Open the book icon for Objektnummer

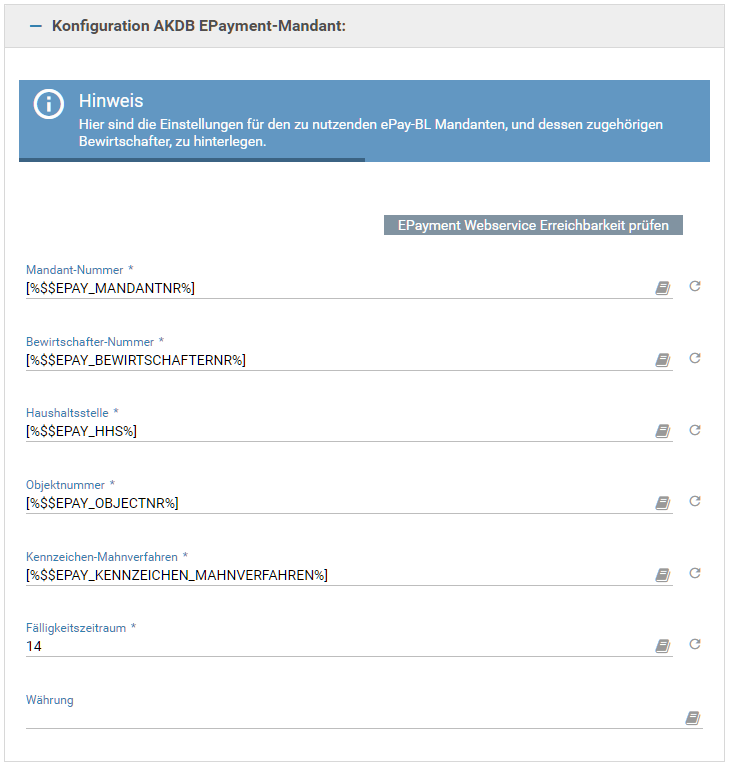click(662, 503)
